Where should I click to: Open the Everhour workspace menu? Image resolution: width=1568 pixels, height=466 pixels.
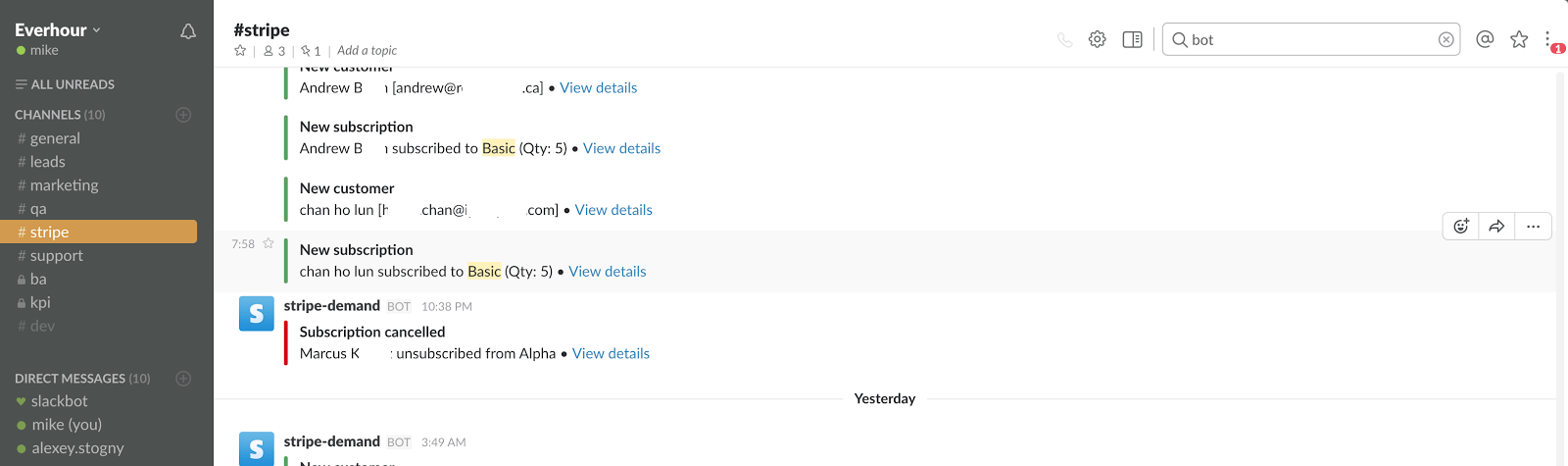pyautogui.click(x=58, y=30)
